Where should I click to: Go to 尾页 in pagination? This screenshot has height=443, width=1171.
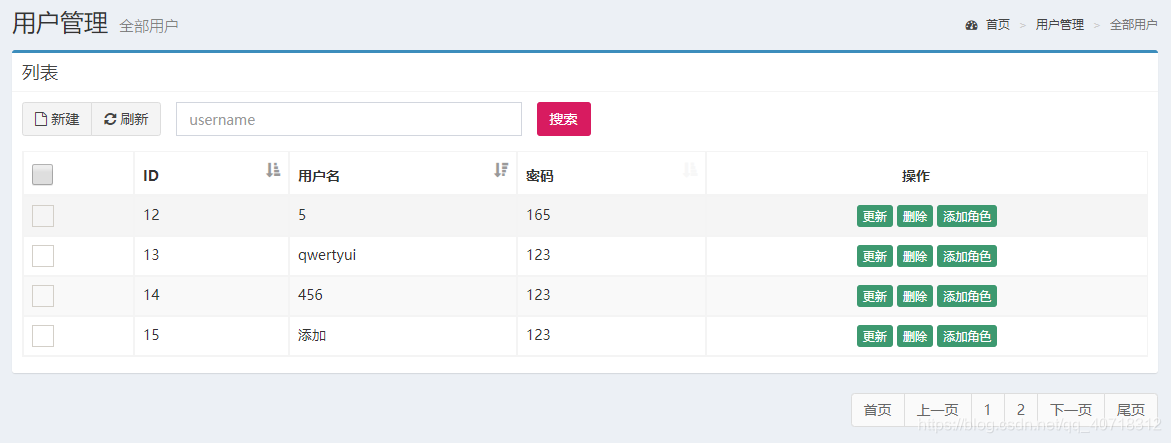click(x=1131, y=410)
